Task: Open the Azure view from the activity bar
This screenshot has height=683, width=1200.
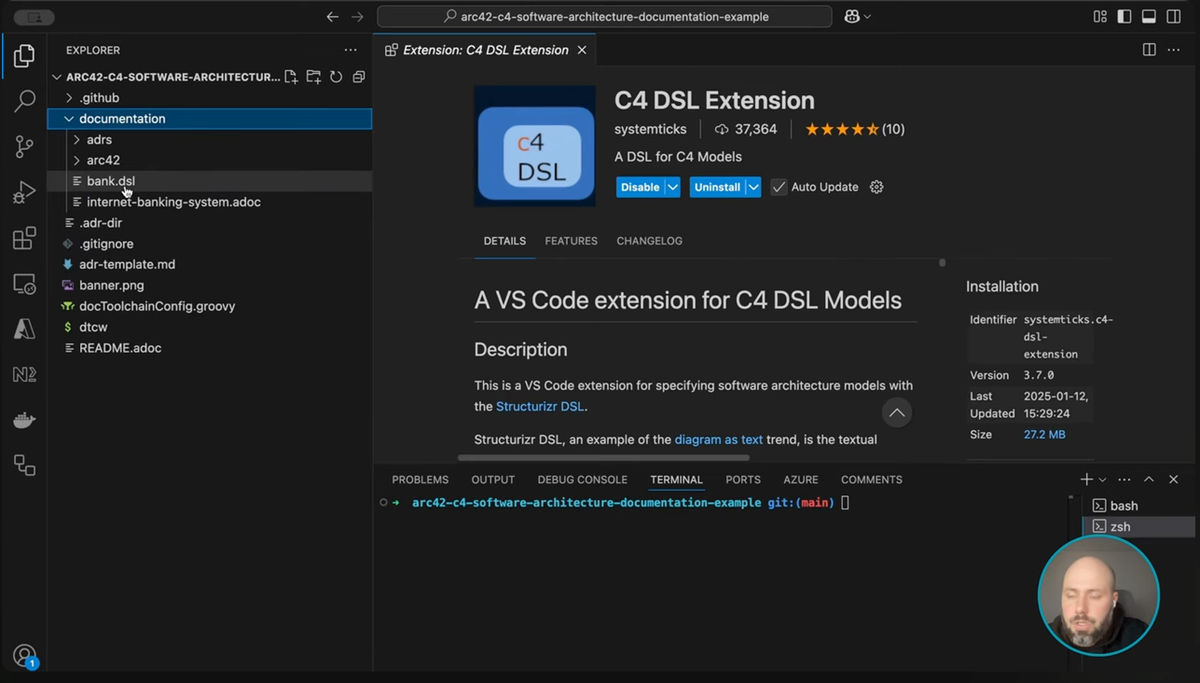Action: (24, 328)
